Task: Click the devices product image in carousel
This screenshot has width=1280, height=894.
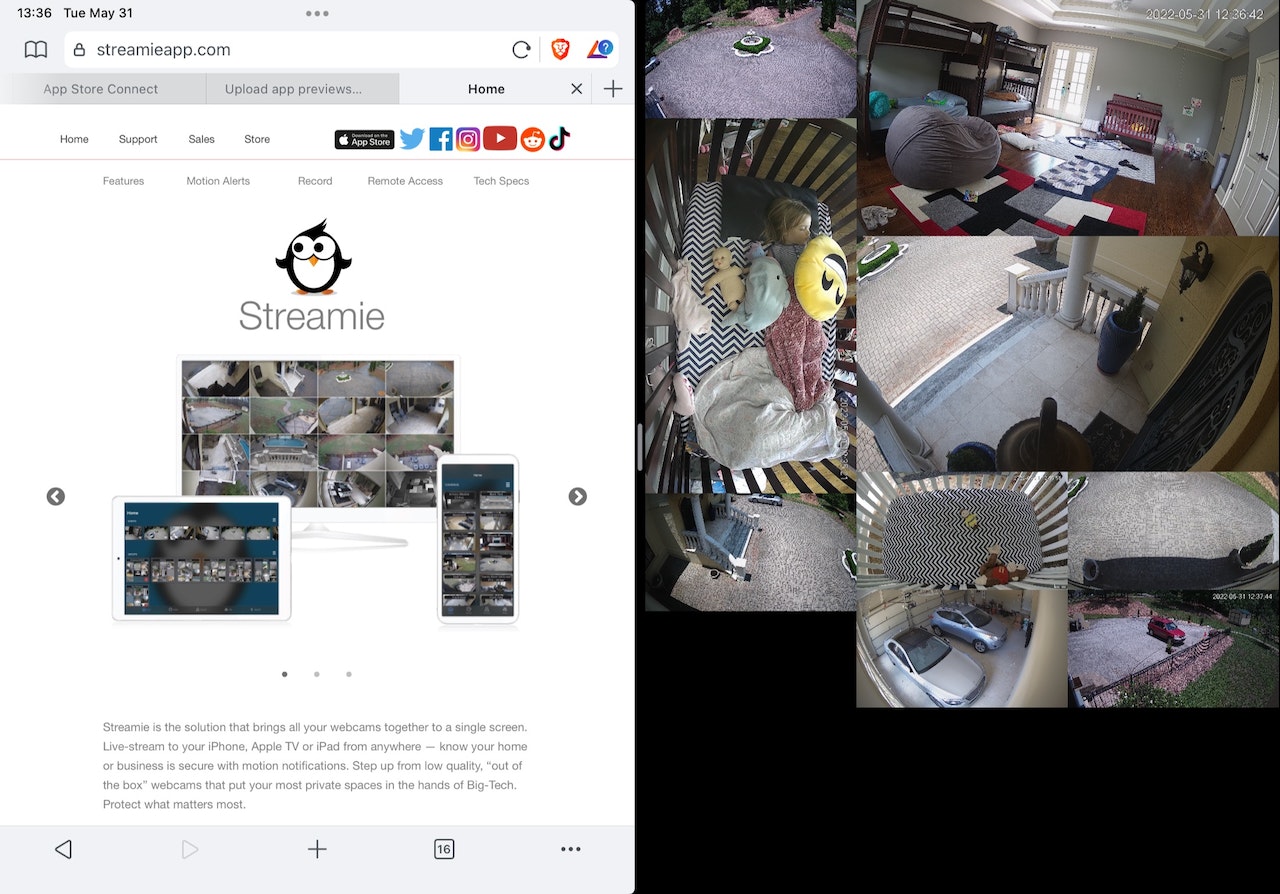Action: pyautogui.click(x=315, y=490)
